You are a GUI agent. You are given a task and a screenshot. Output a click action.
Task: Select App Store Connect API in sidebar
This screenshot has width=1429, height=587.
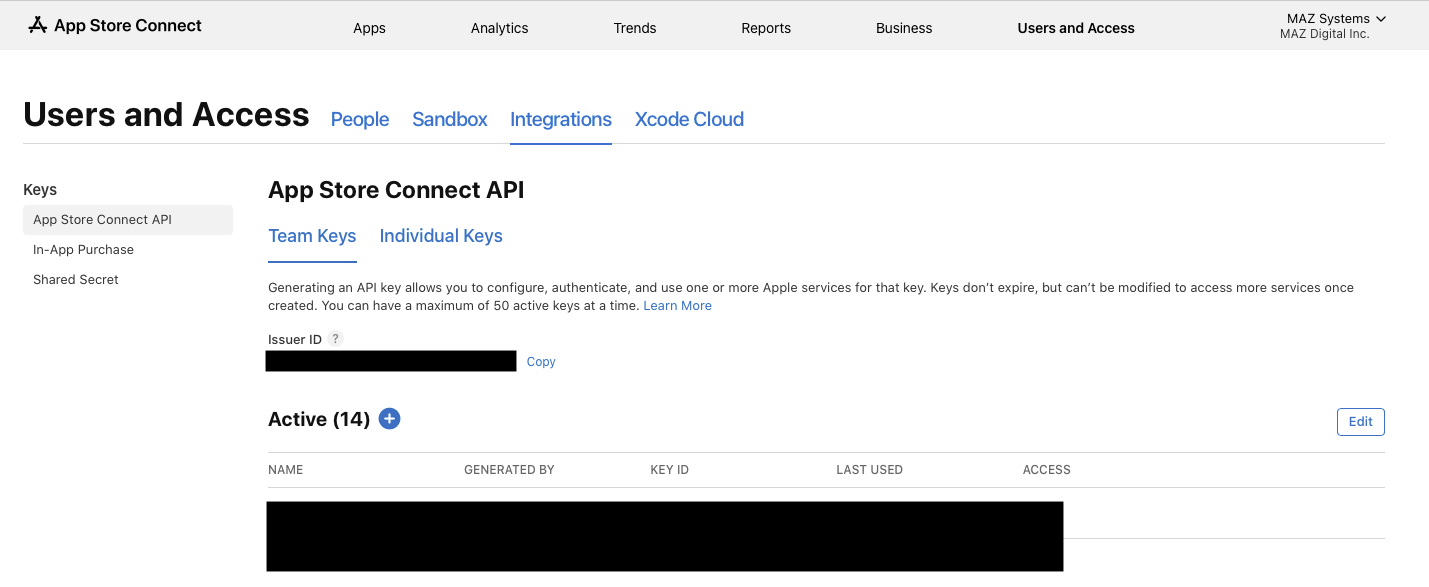click(128, 220)
